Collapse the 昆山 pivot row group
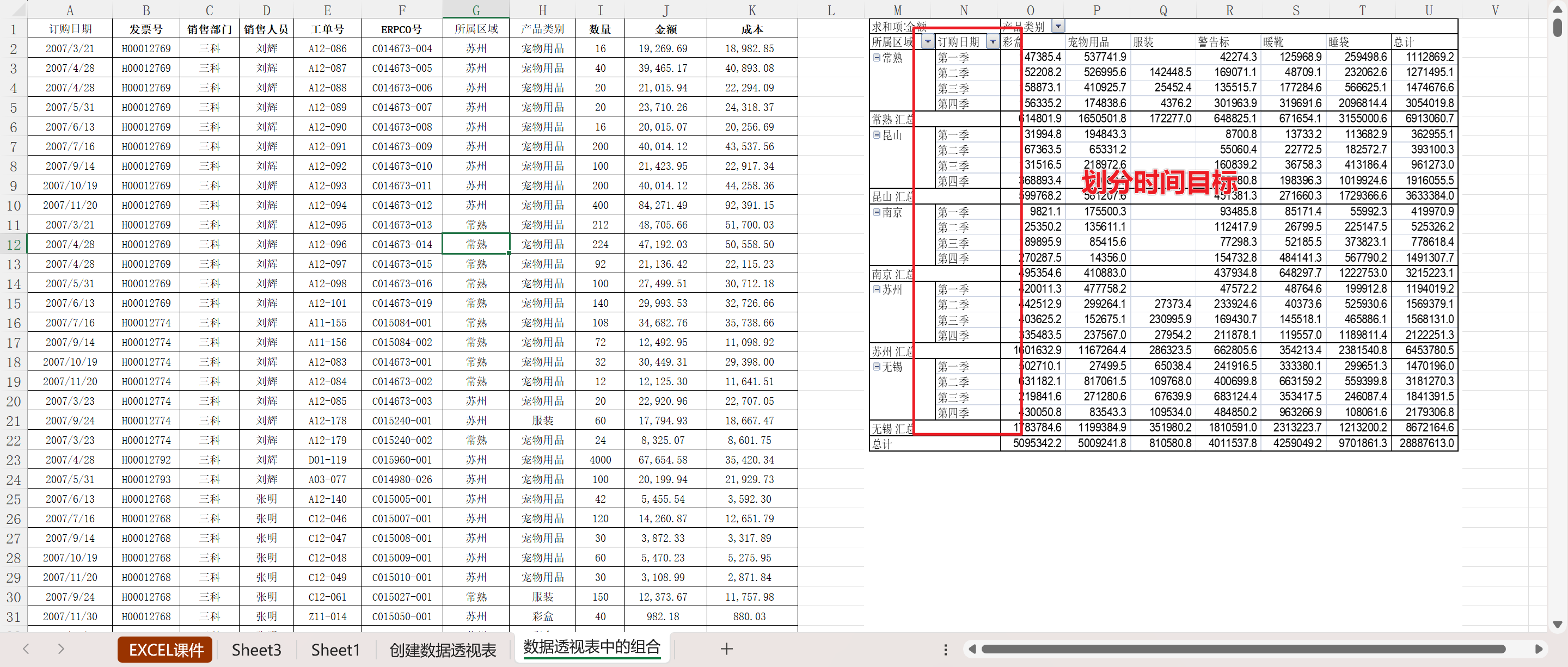Viewport: 1568px width, 667px height. 877,134
